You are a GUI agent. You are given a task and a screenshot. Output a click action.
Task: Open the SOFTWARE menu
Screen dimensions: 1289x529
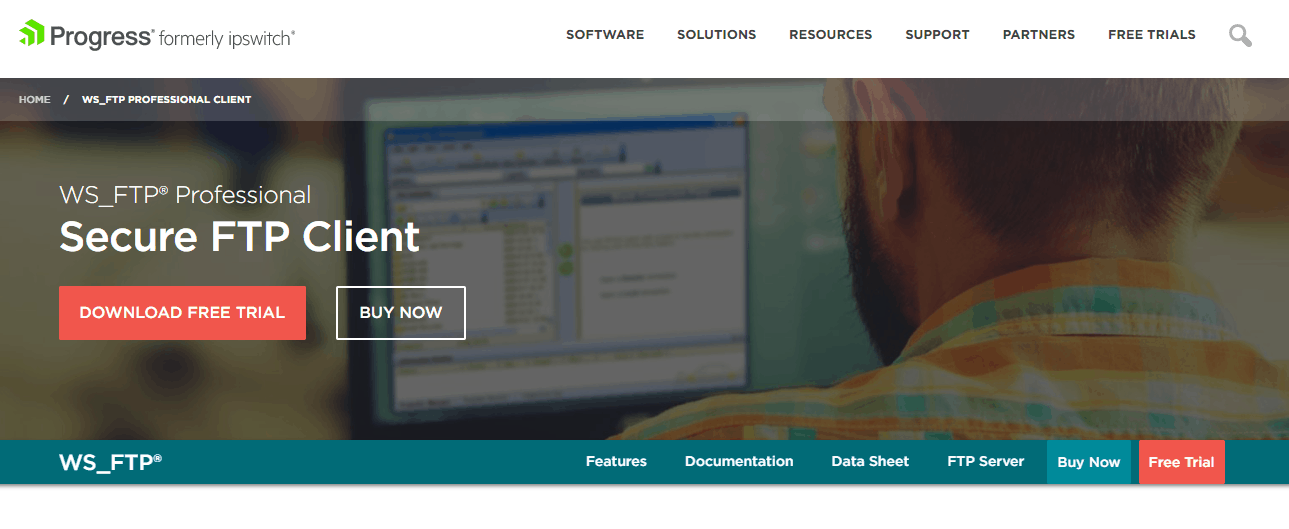pyautogui.click(x=605, y=34)
